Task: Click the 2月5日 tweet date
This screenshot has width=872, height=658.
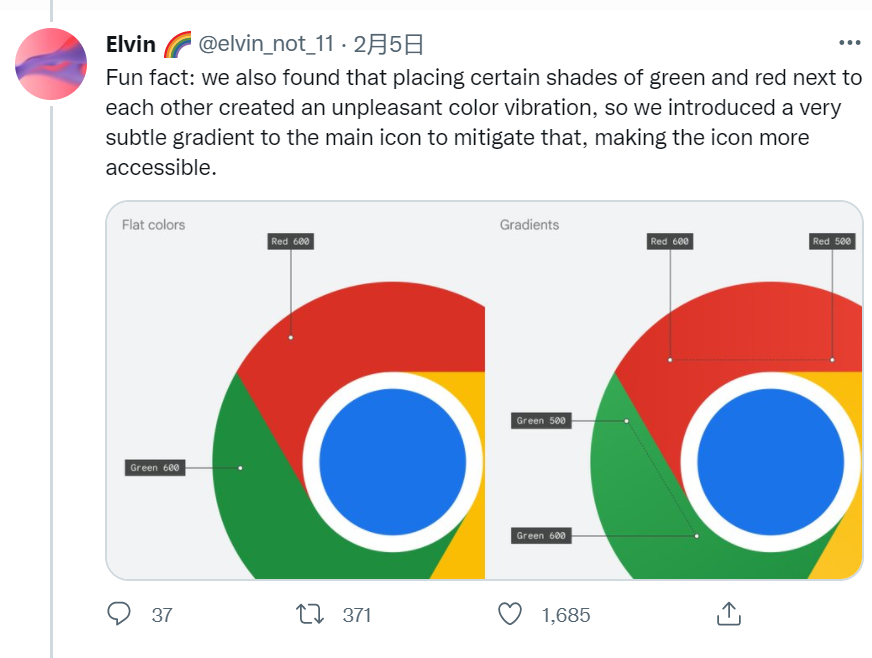Action: pos(389,44)
